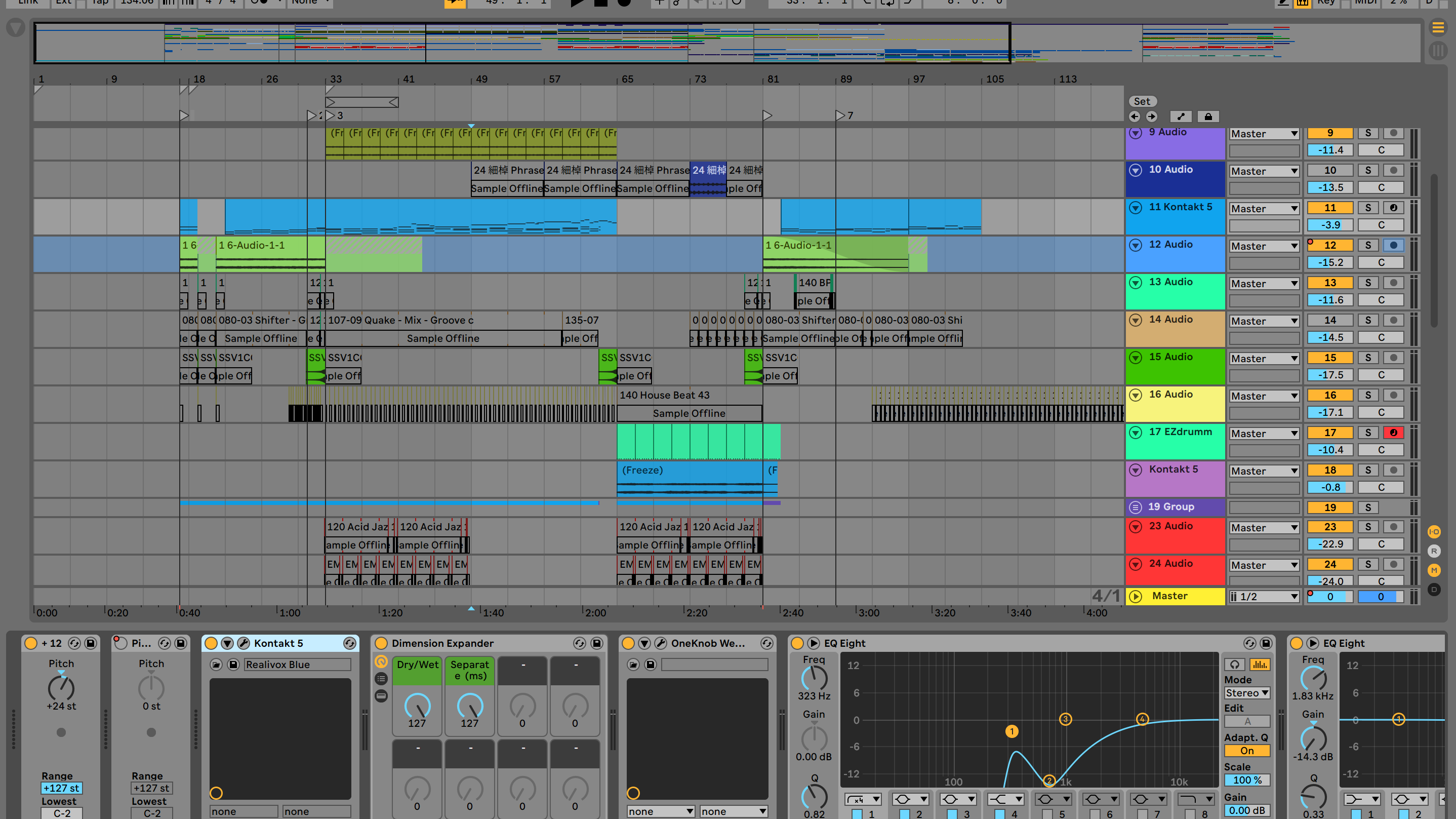Show Dimension Expander devices icon
Screen dimensions: 1456x819
tap(382, 696)
